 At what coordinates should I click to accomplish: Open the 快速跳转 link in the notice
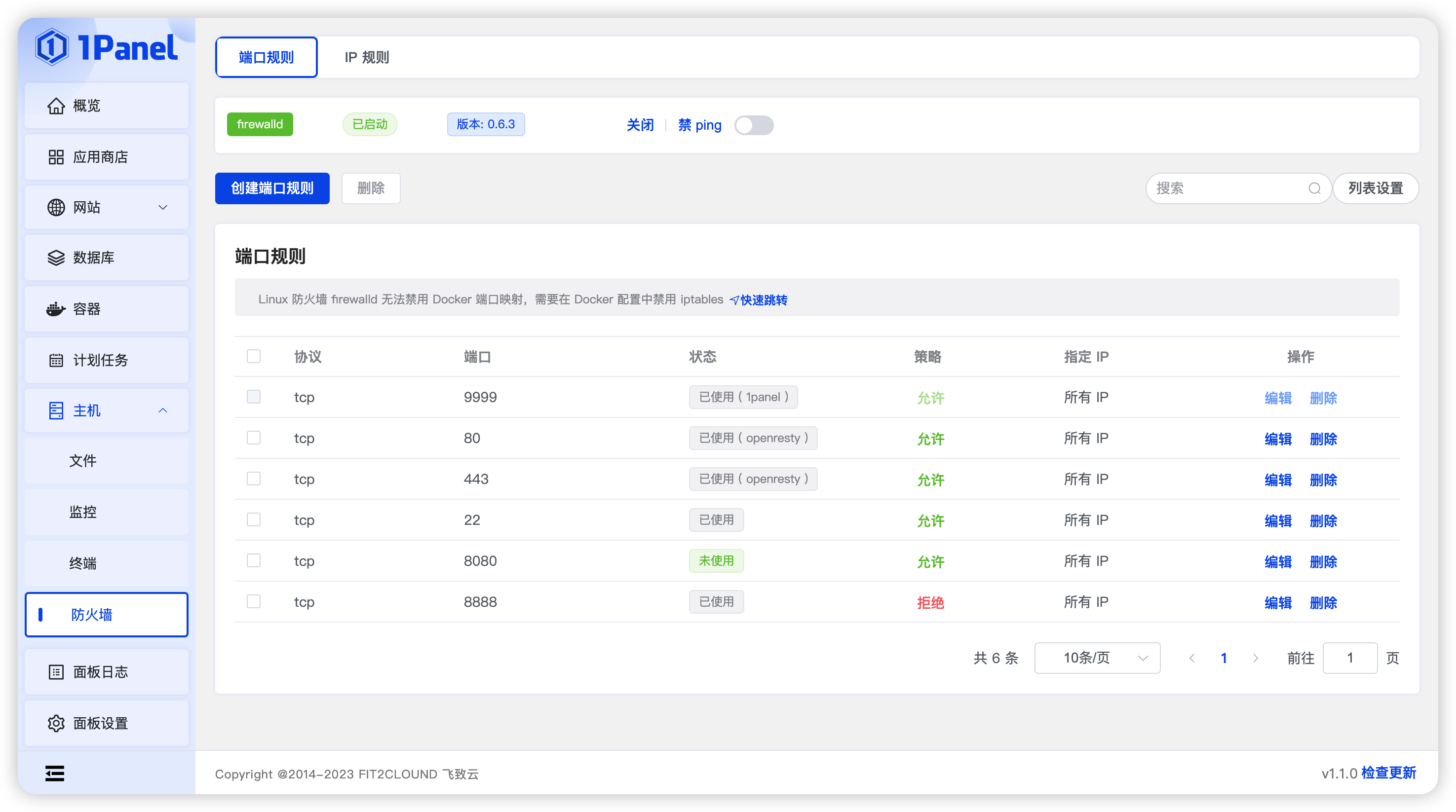(x=764, y=299)
